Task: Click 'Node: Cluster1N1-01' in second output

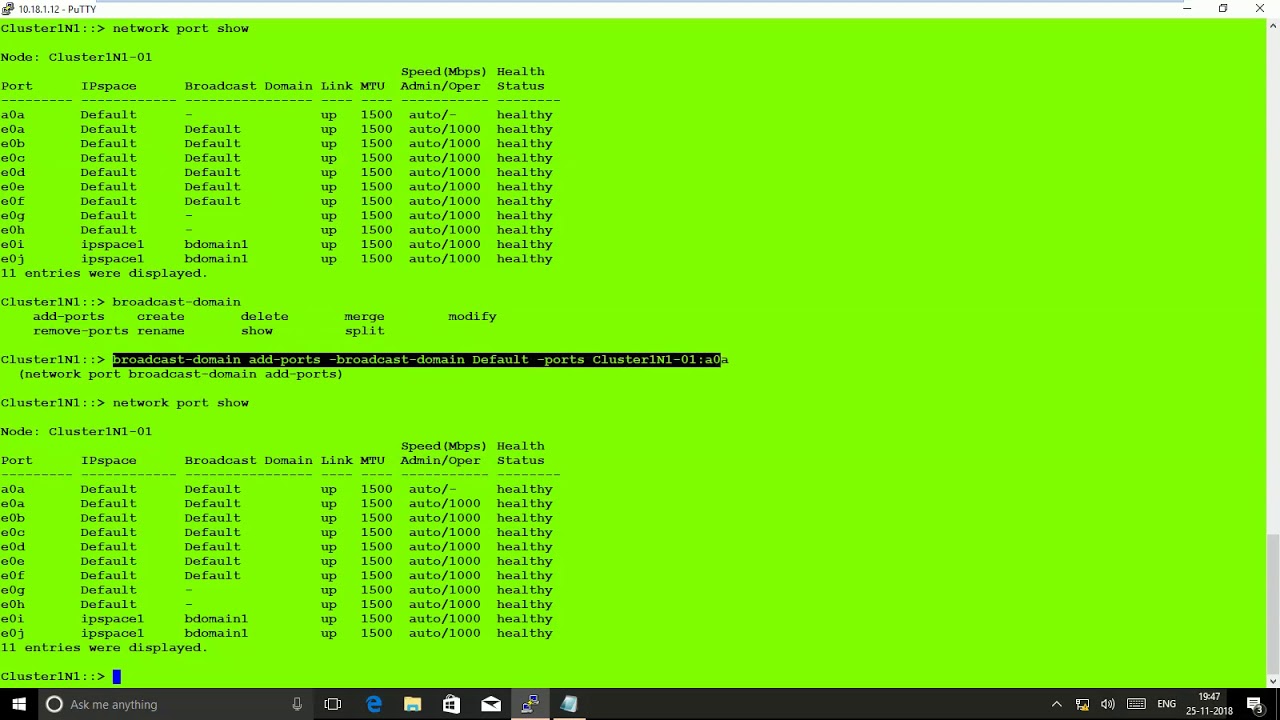Action: tap(76, 432)
